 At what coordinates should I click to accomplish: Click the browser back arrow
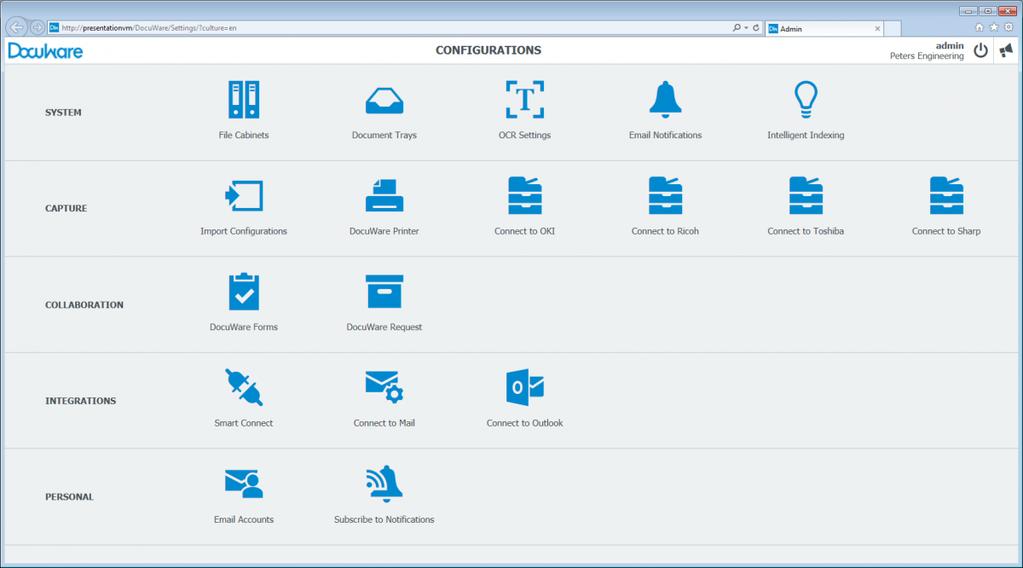click(x=16, y=27)
